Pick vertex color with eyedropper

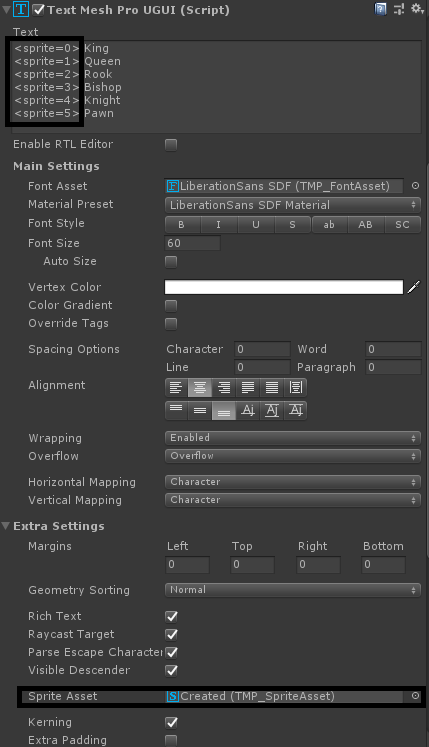[x=414, y=287]
